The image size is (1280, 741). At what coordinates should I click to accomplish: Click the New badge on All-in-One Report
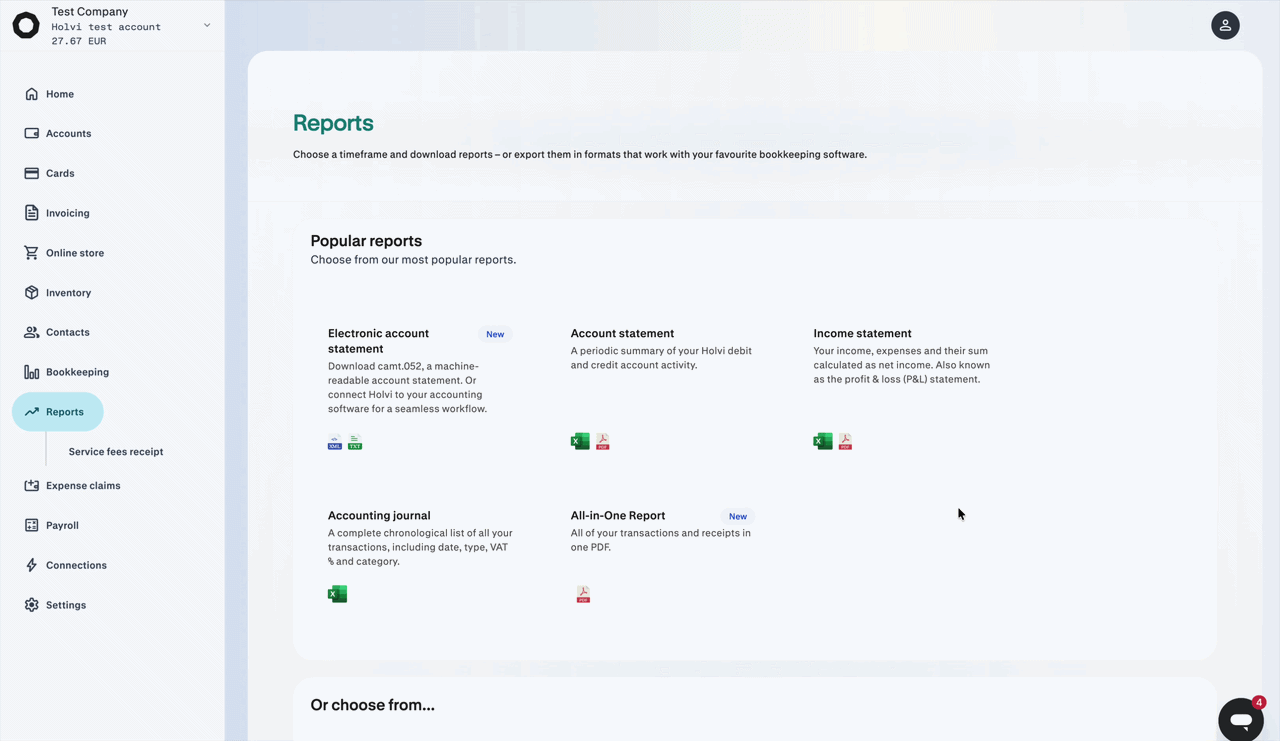[738, 516]
